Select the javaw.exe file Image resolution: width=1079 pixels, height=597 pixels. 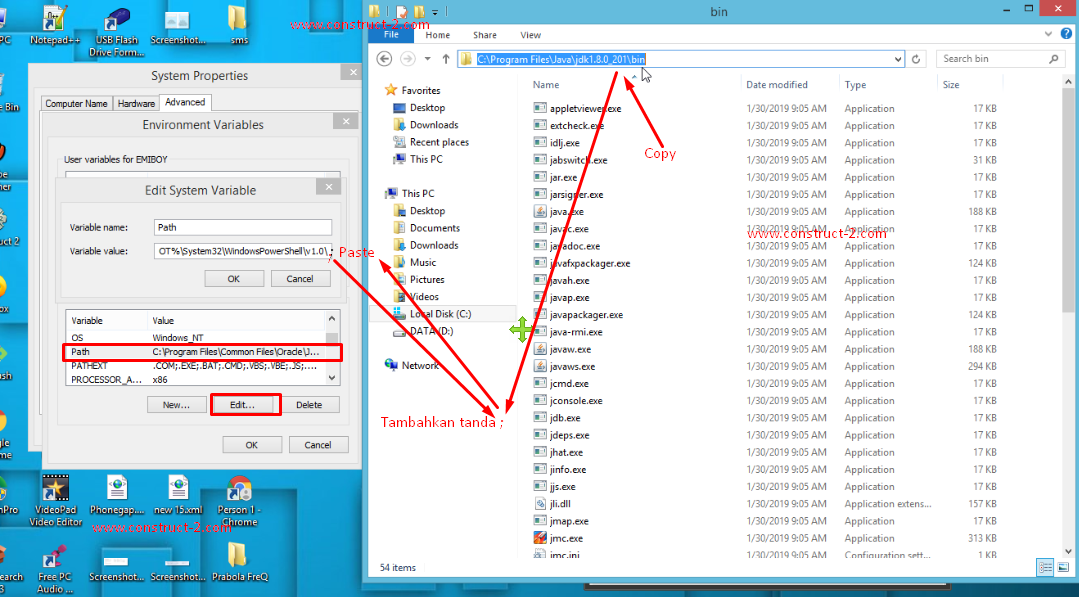tap(570, 349)
